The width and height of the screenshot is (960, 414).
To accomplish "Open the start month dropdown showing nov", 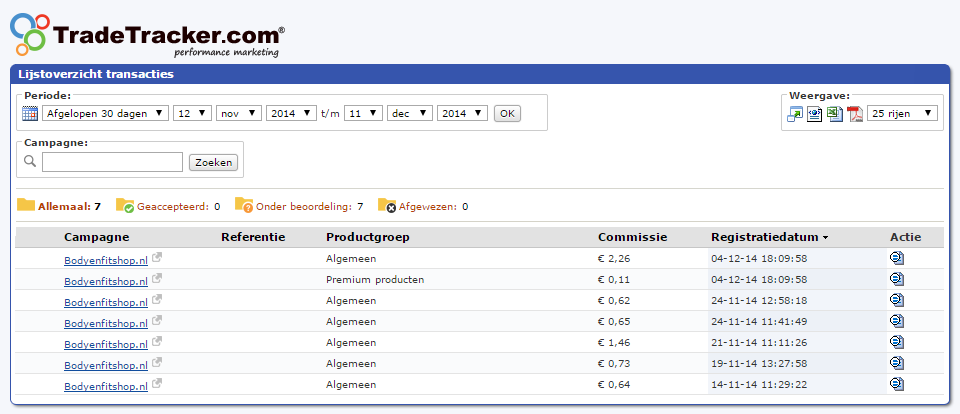I will tap(239, 113).
